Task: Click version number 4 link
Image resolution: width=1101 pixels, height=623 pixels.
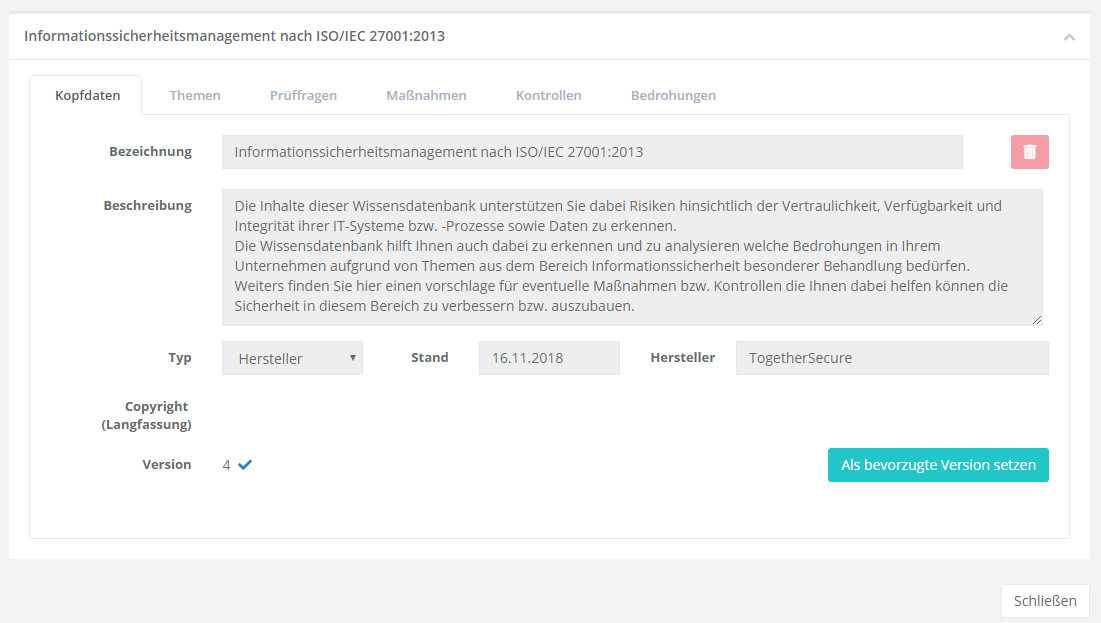Action: coord(227,465)
